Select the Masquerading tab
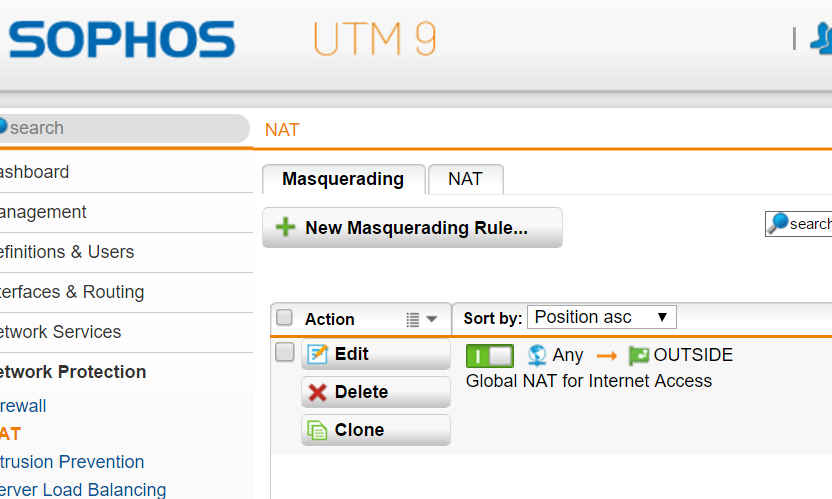The width and height of the screenshot is (832, 499). pos(343,179)
